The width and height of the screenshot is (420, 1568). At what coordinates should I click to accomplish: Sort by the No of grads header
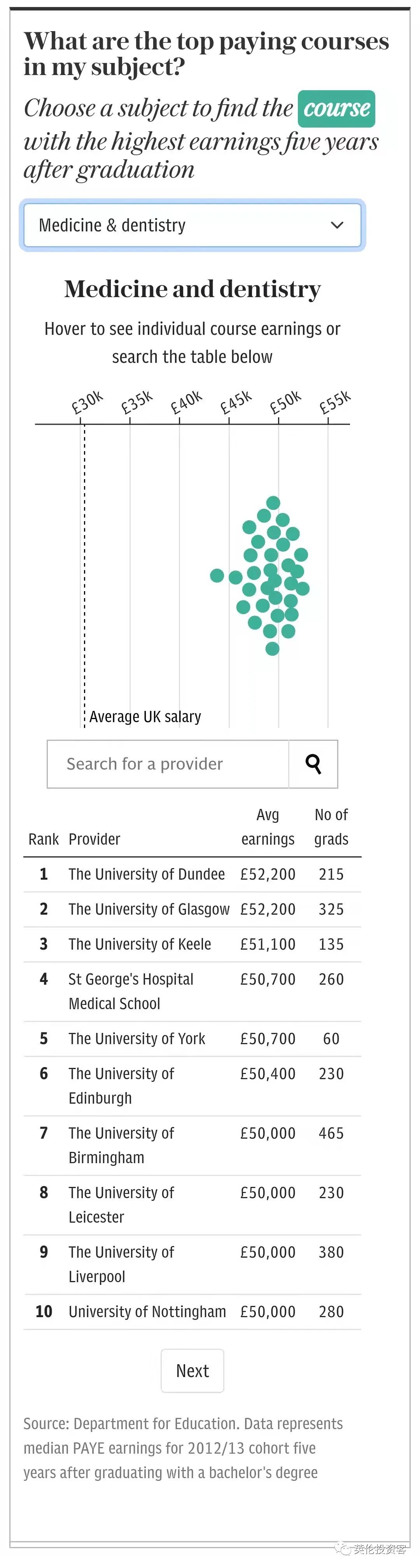(331, 827)
